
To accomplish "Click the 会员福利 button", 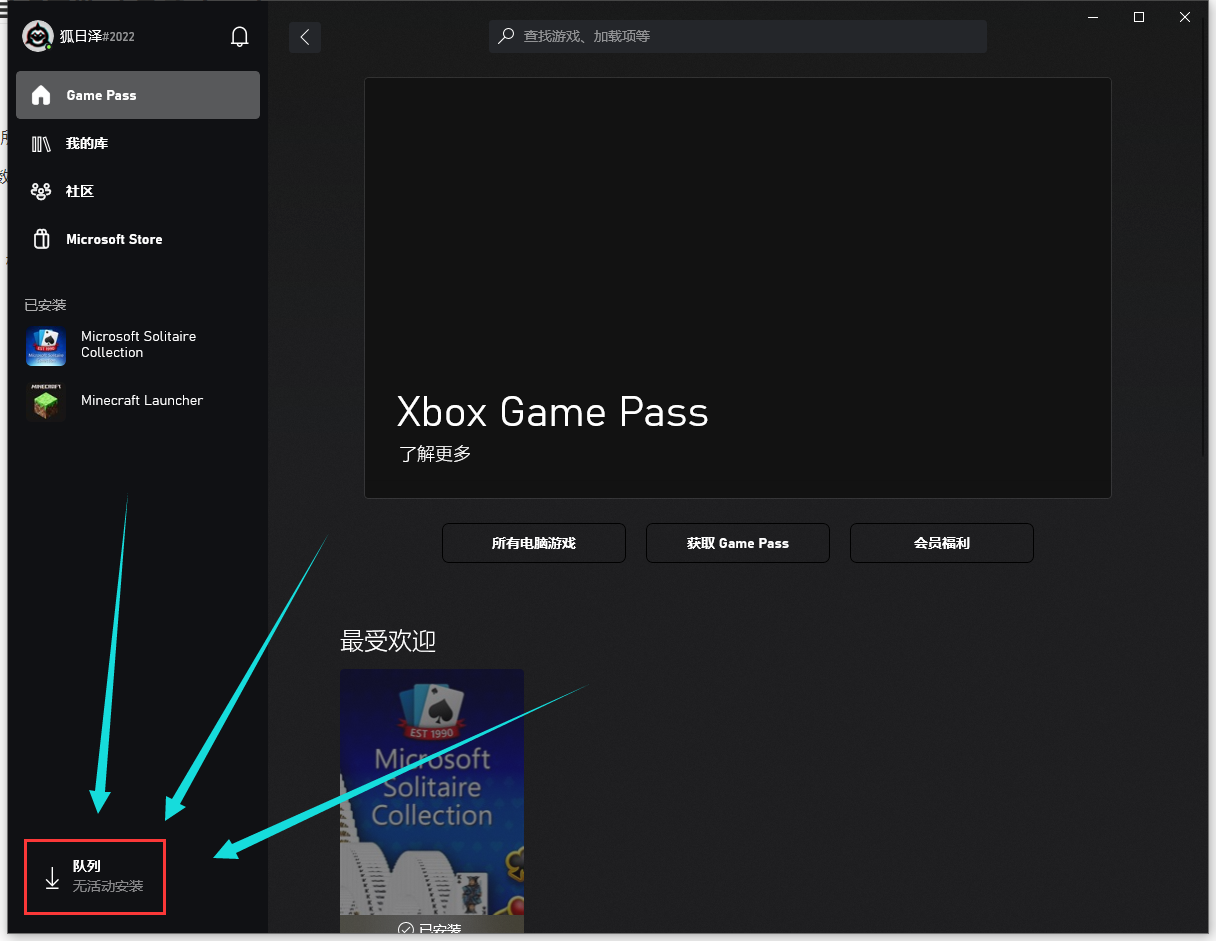I will click(941, 543).
